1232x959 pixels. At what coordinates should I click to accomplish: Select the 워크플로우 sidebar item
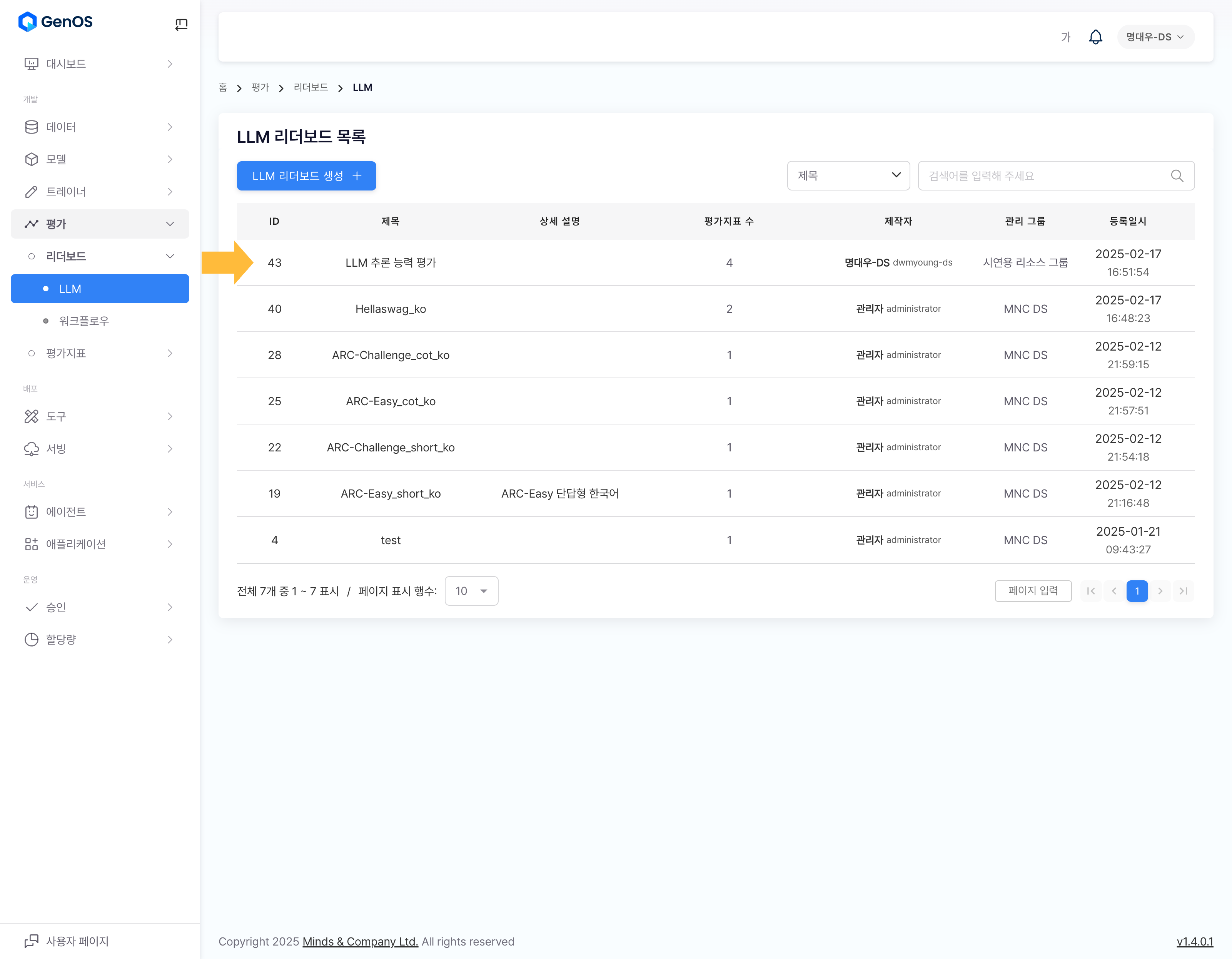click(x=84, y=321)
